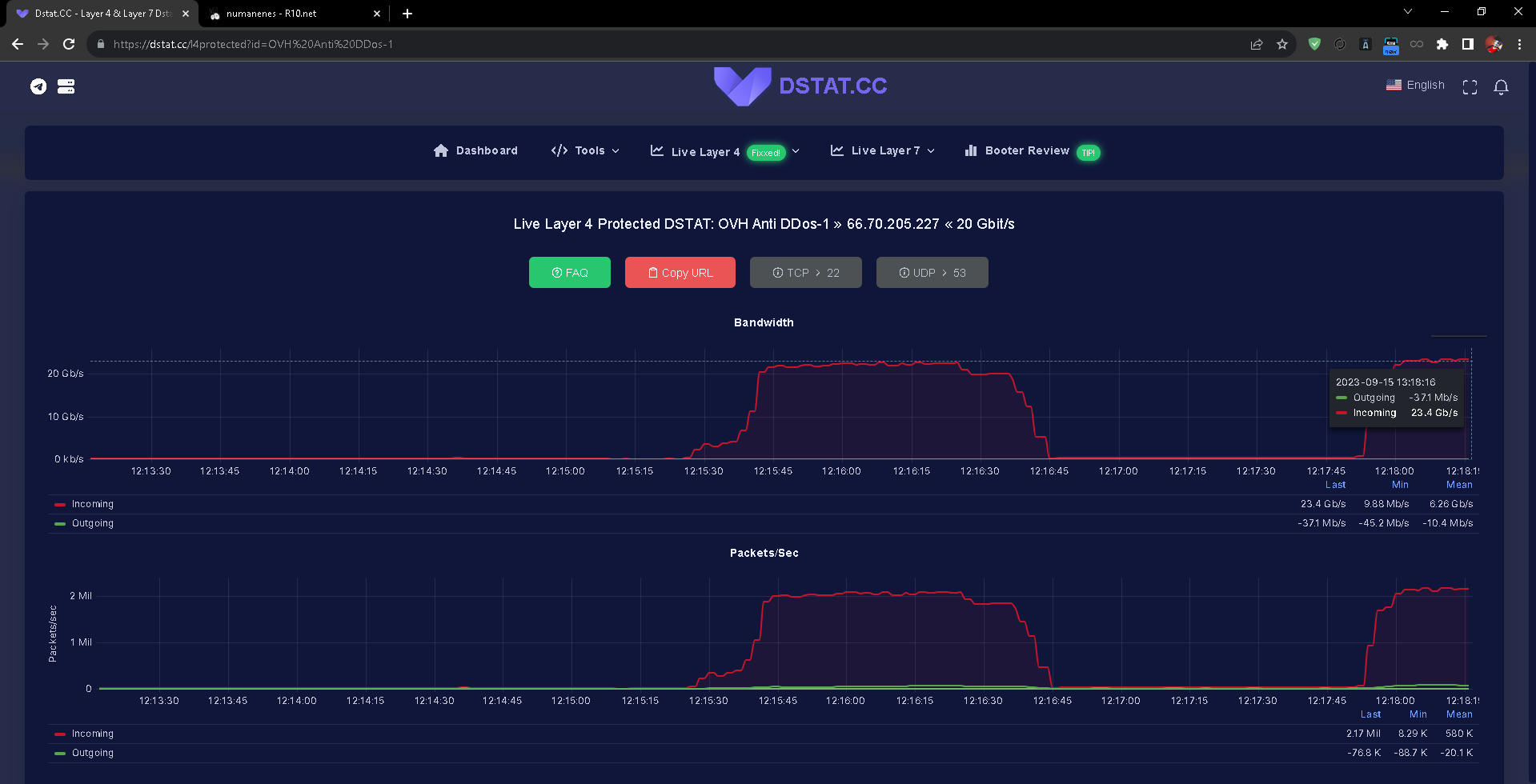Select the Dstat.CC browser tab
This screenshot has width=1536, height=784.
(x=102, y=14)
